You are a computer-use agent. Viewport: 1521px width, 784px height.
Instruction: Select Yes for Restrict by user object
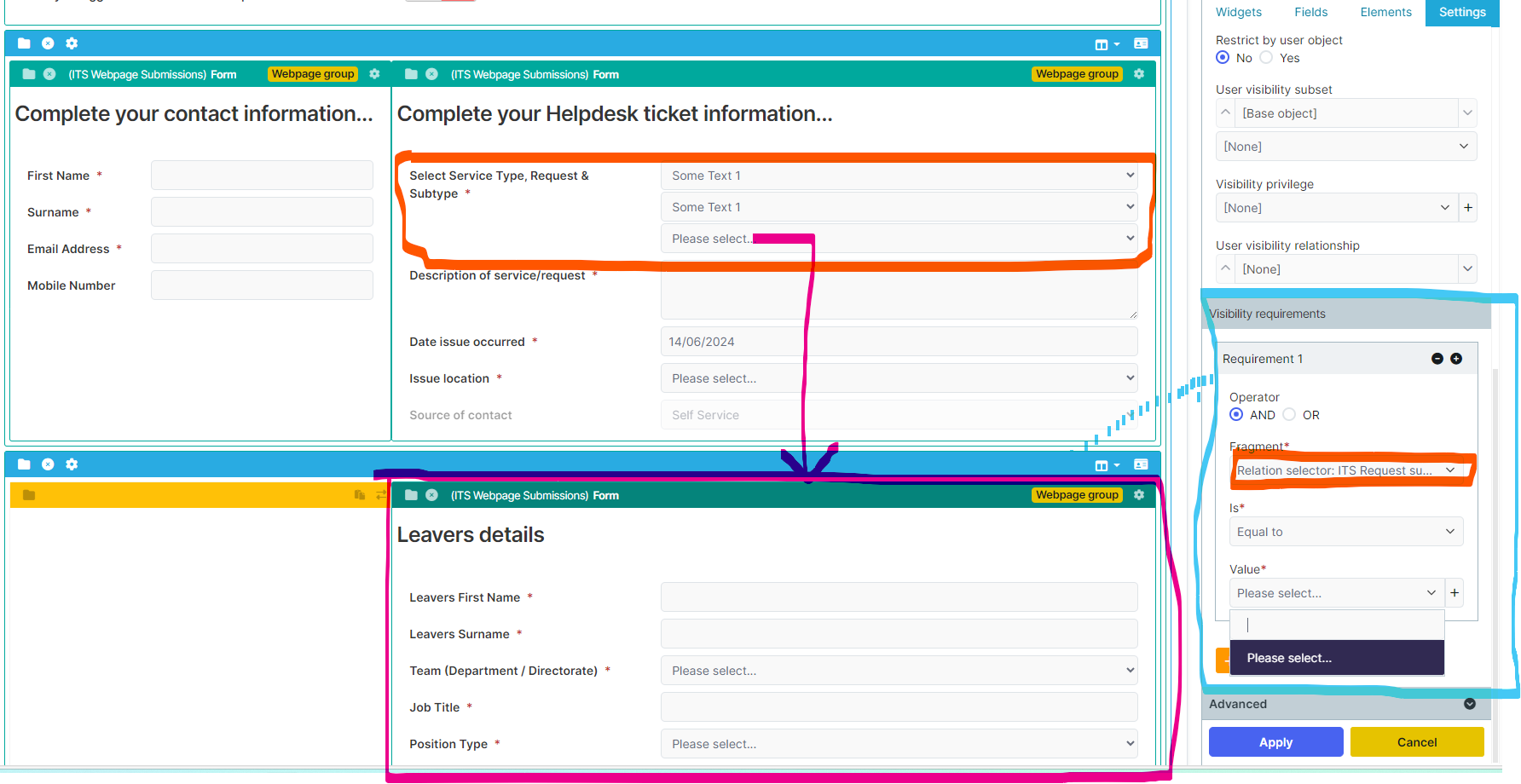pyautogui.click(x=1266, y=58)
